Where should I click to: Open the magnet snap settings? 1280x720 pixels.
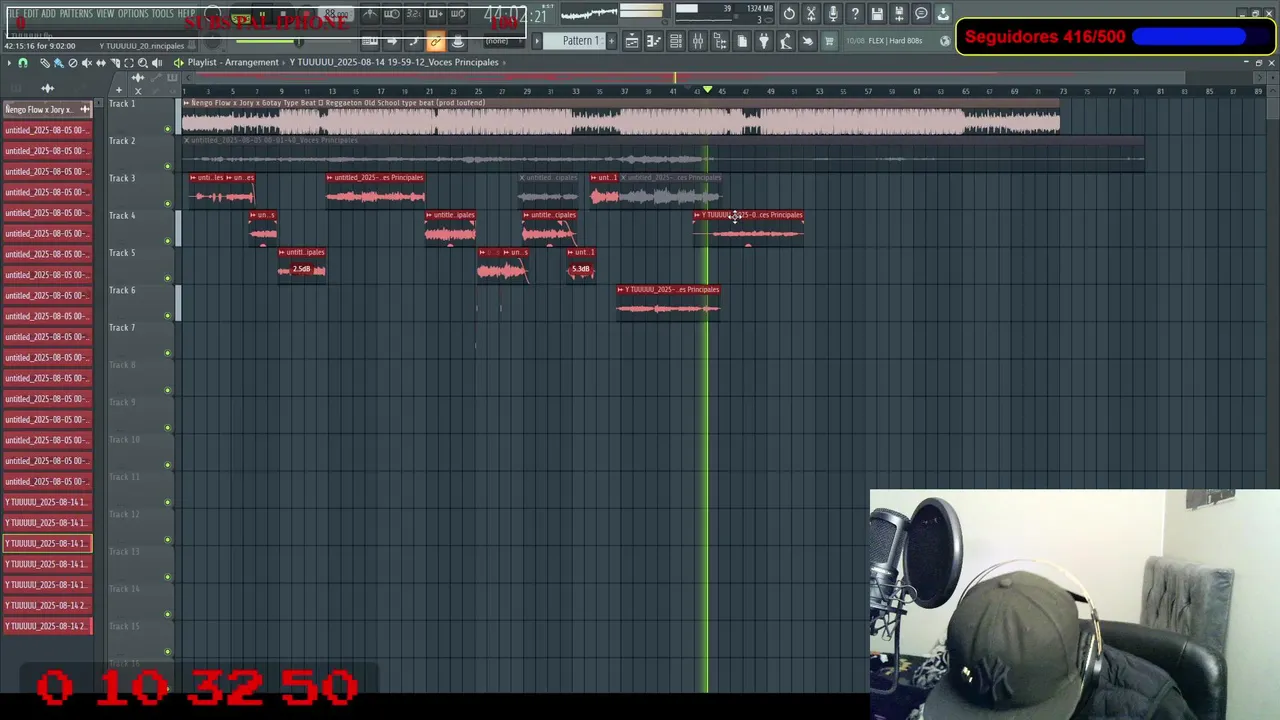(x=23, y=63)
